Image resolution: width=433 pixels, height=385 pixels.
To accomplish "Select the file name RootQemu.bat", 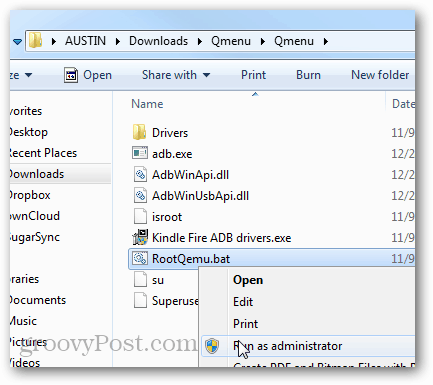I will [191, 259].
